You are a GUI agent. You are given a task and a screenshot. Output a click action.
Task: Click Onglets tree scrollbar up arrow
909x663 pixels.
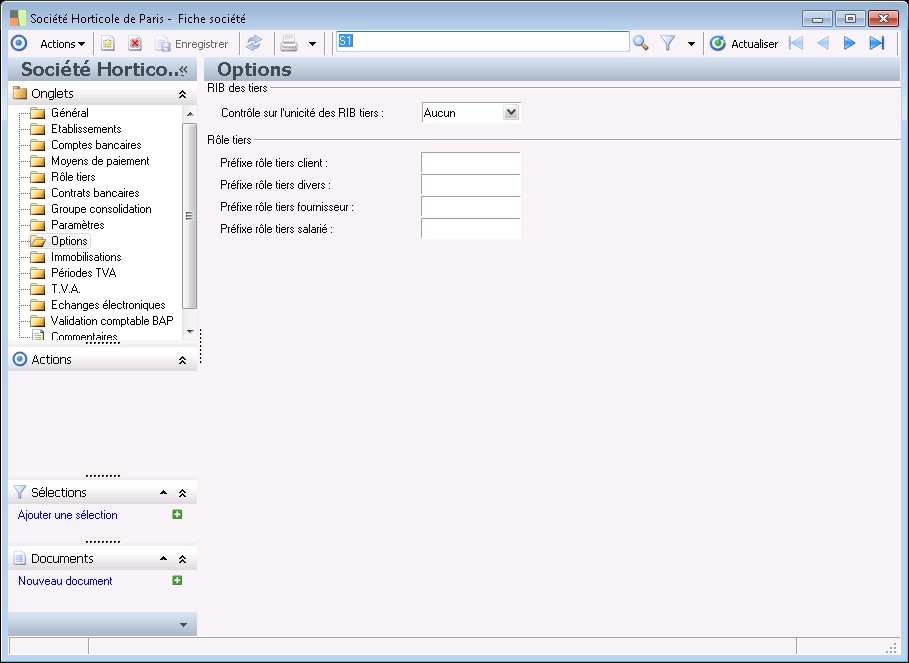(x=190, y=114)
